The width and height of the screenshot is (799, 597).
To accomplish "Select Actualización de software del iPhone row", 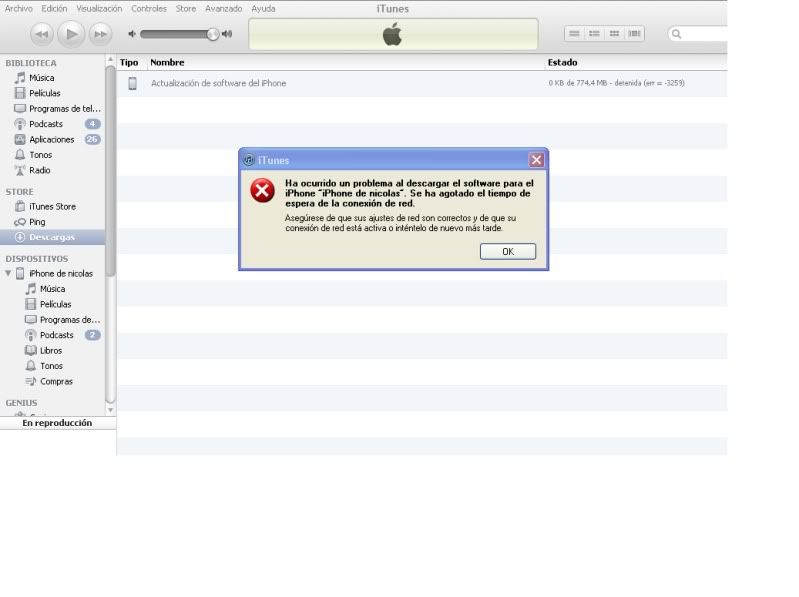I will pyautogui.click(x=422, y=84).
